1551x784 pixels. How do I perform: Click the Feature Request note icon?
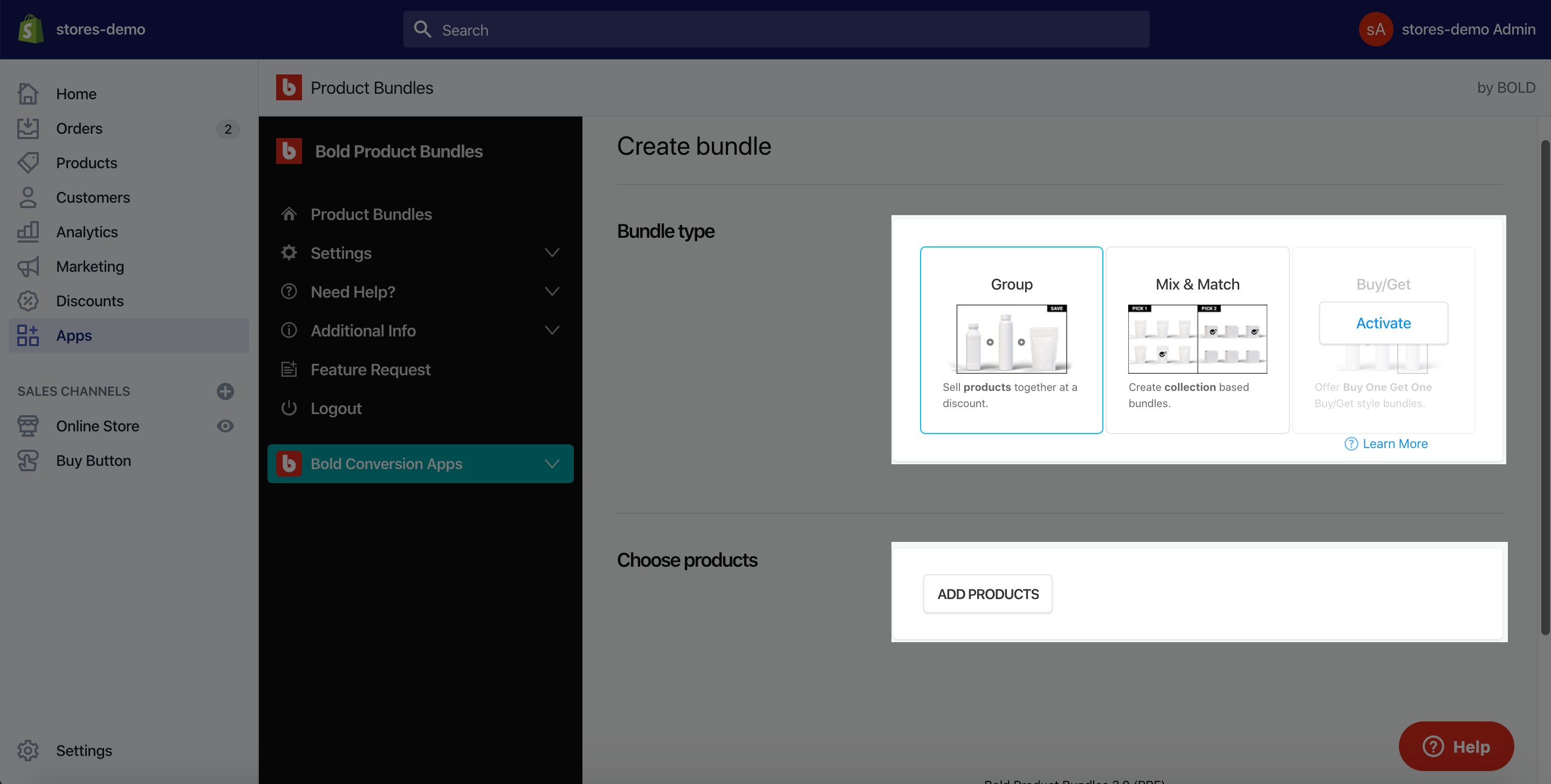[289, 369]
